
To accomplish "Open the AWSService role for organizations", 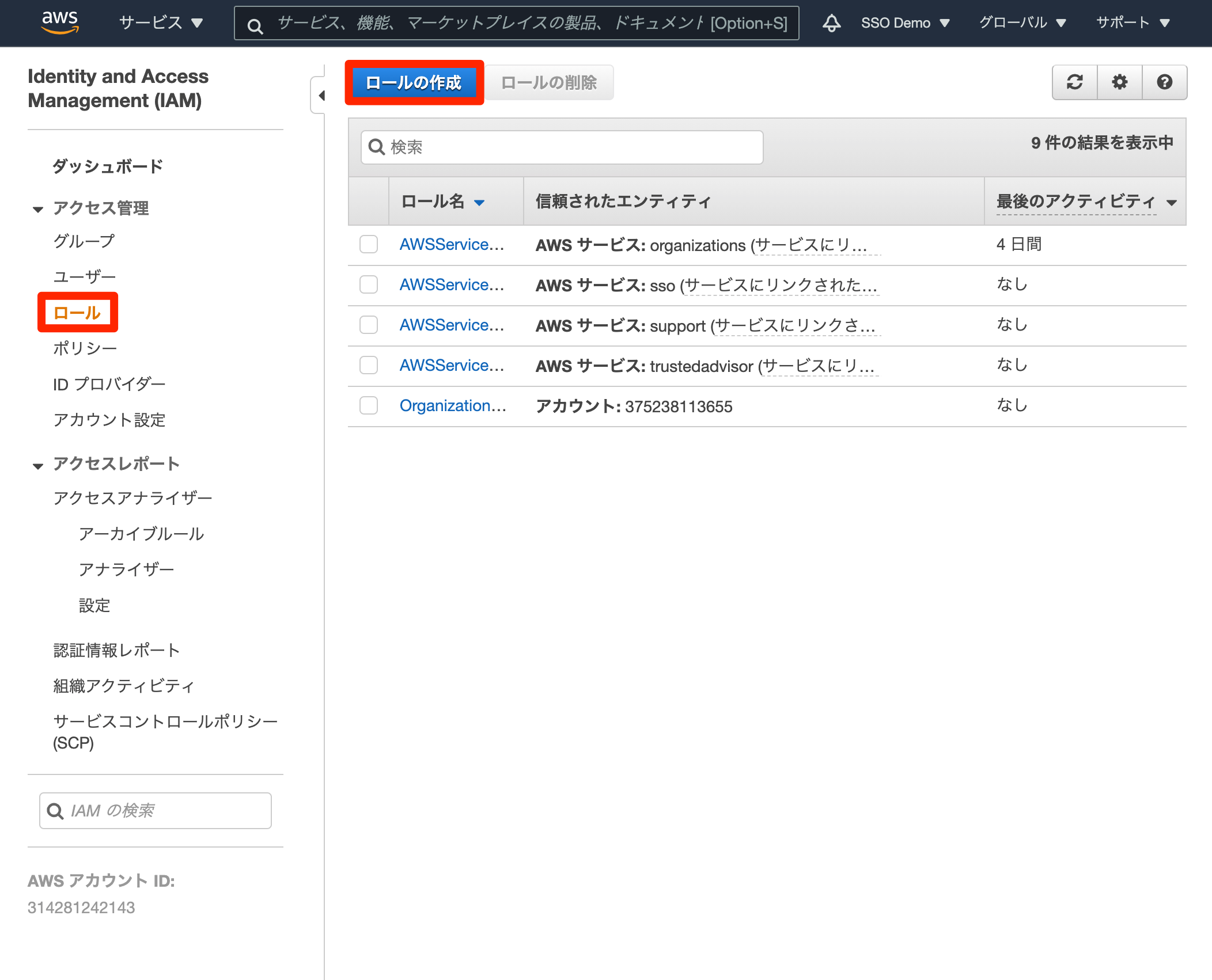I will point(452,244).
